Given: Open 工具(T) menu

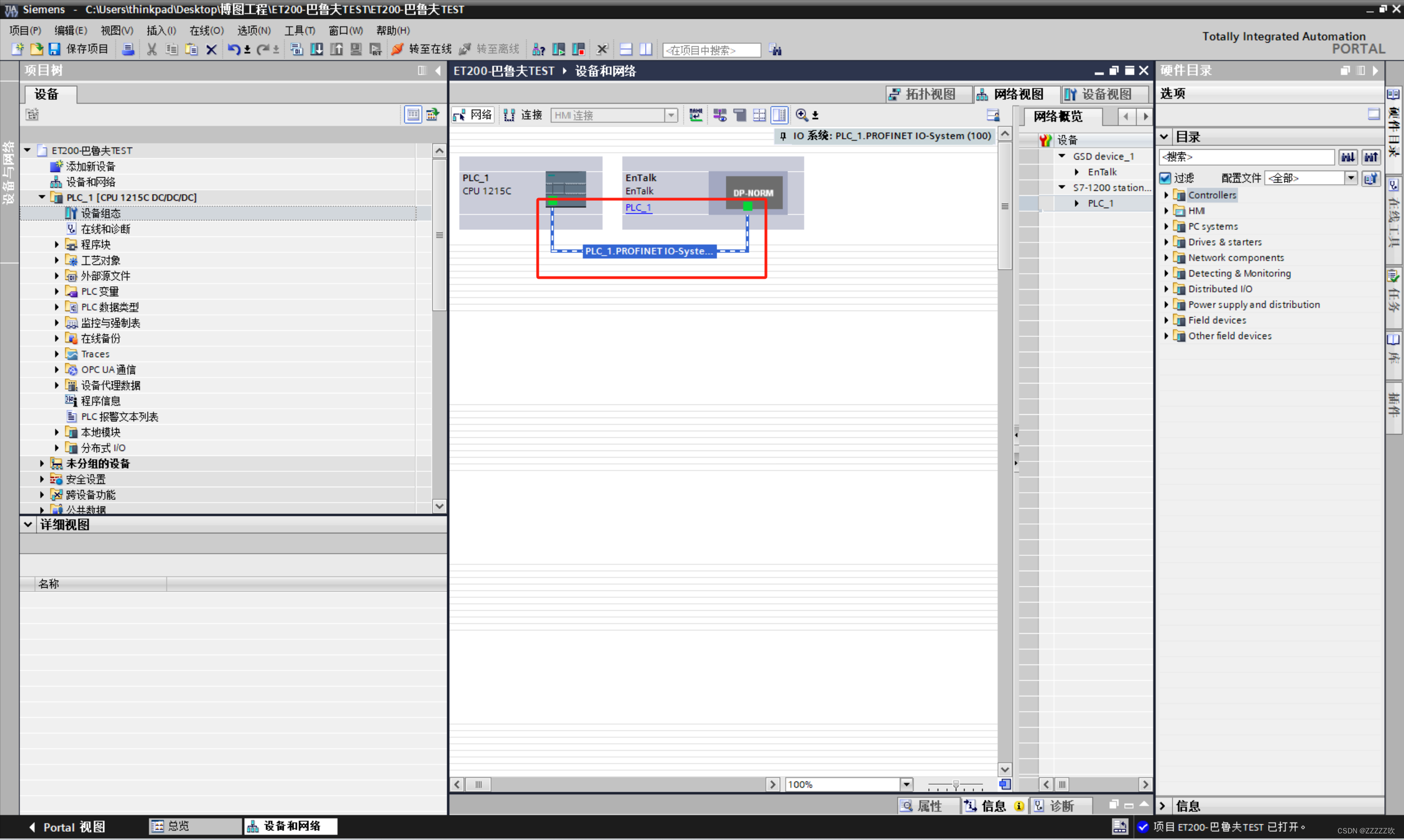Looking at the screenshot, I should 300,30.
